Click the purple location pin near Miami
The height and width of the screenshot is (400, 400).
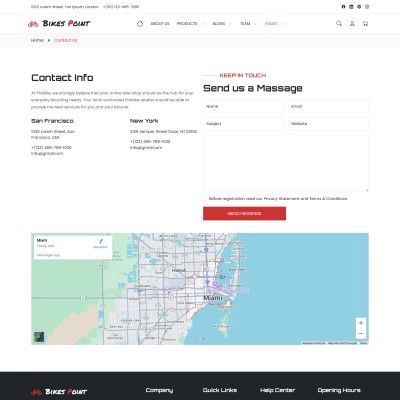(215, 284)
